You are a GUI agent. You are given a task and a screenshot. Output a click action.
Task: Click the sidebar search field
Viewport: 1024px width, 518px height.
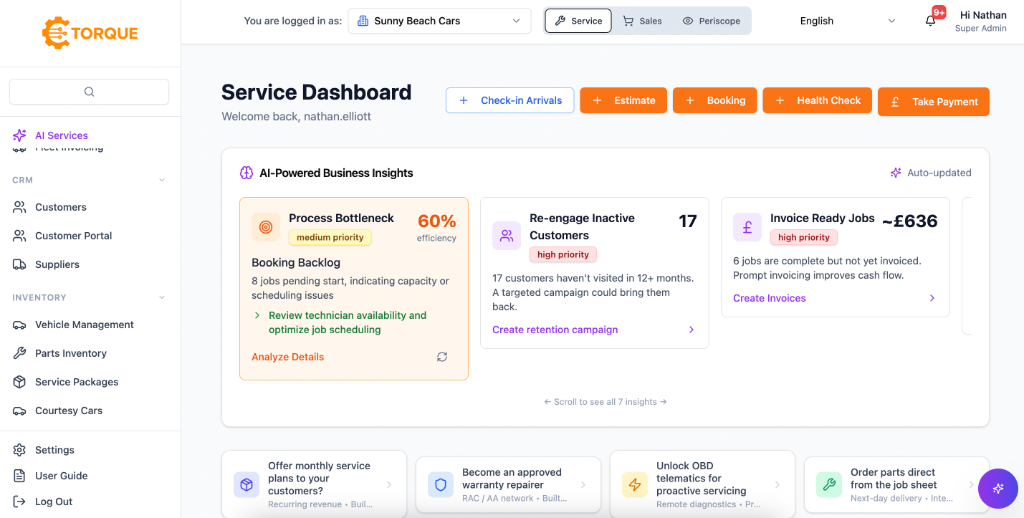pos(89,92)
